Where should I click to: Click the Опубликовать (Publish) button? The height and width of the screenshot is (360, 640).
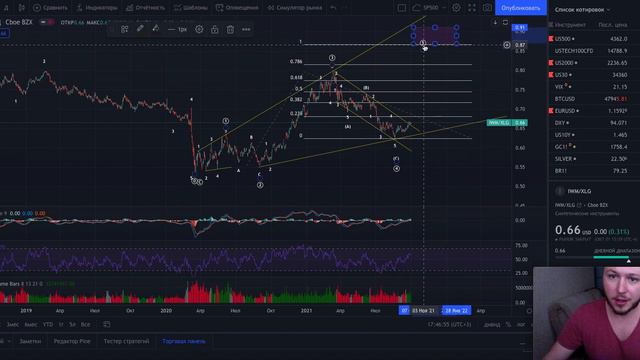point(520,8)
